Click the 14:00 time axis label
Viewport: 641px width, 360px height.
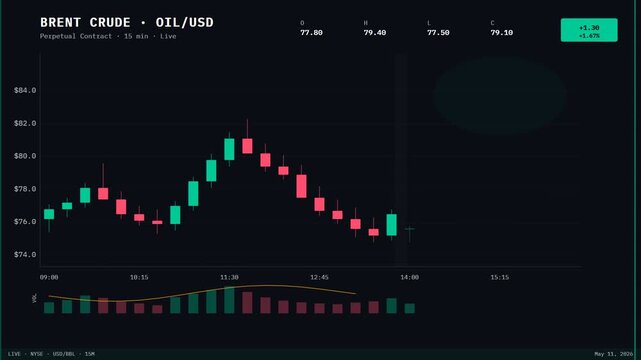(x=409, y=277)
